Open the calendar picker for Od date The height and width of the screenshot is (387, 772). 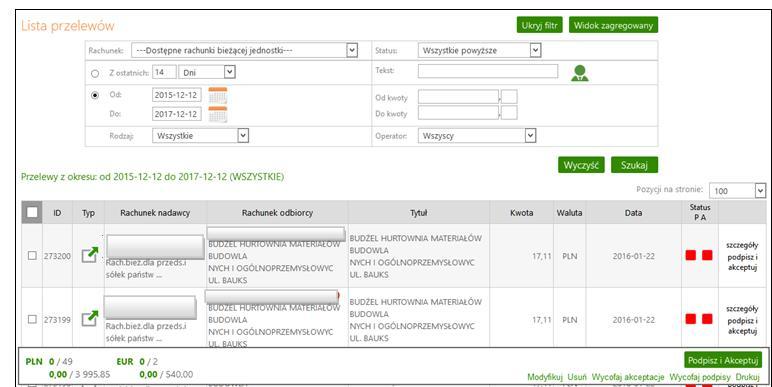(218, 96)
